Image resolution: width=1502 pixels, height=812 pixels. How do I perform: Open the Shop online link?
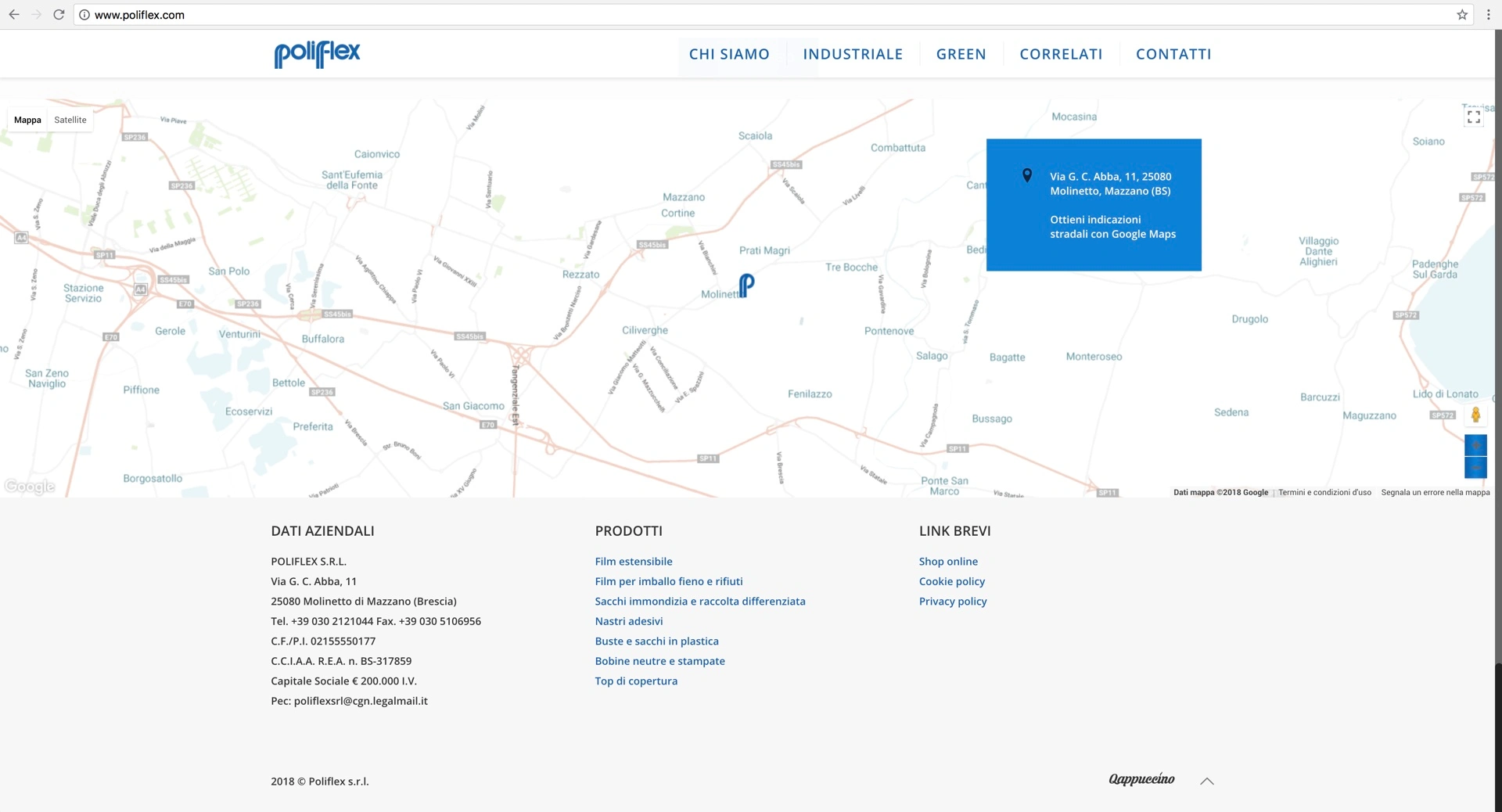948,562
